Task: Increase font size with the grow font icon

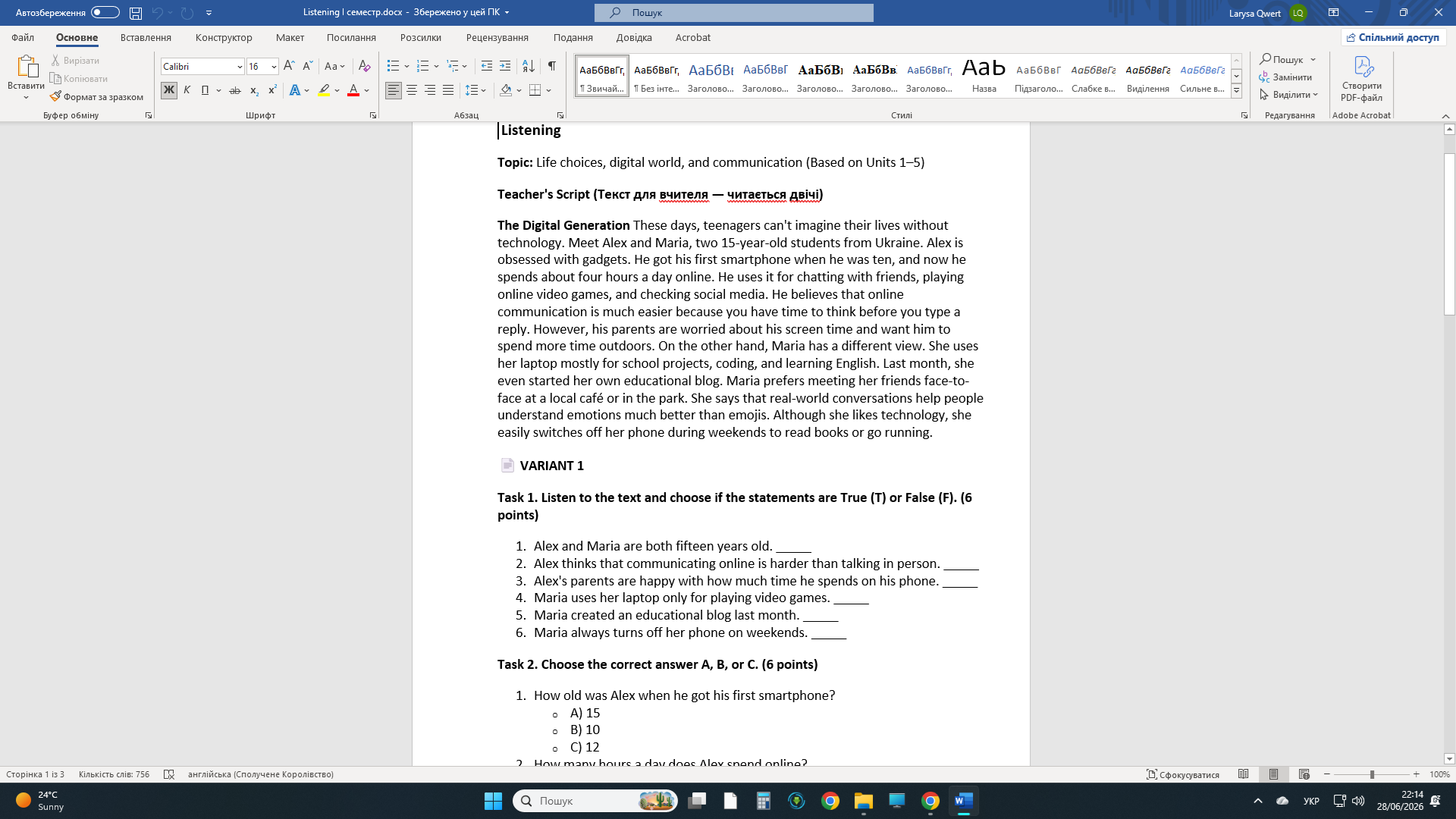Action: click(289, 66)
